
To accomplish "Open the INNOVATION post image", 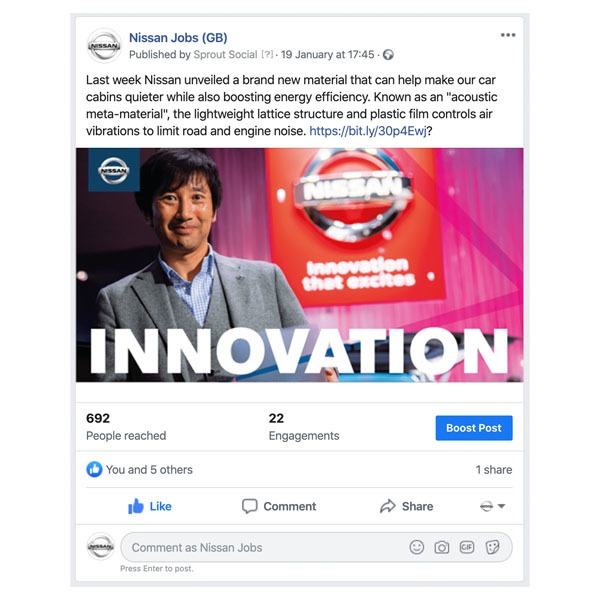I will (x=300, y=265).
